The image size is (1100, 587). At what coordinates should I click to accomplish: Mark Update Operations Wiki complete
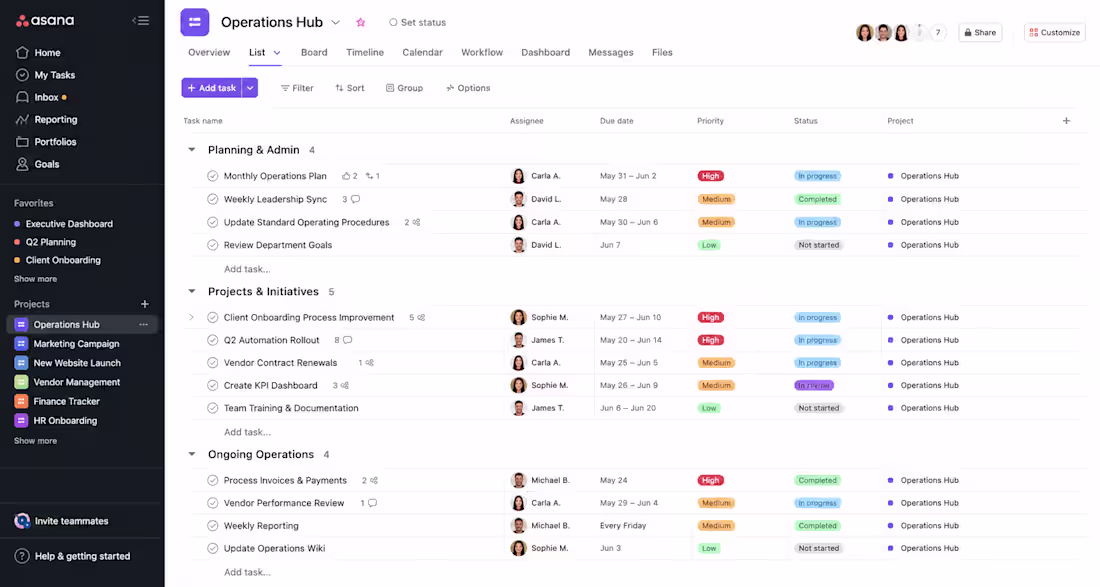(x=213, y=548)
